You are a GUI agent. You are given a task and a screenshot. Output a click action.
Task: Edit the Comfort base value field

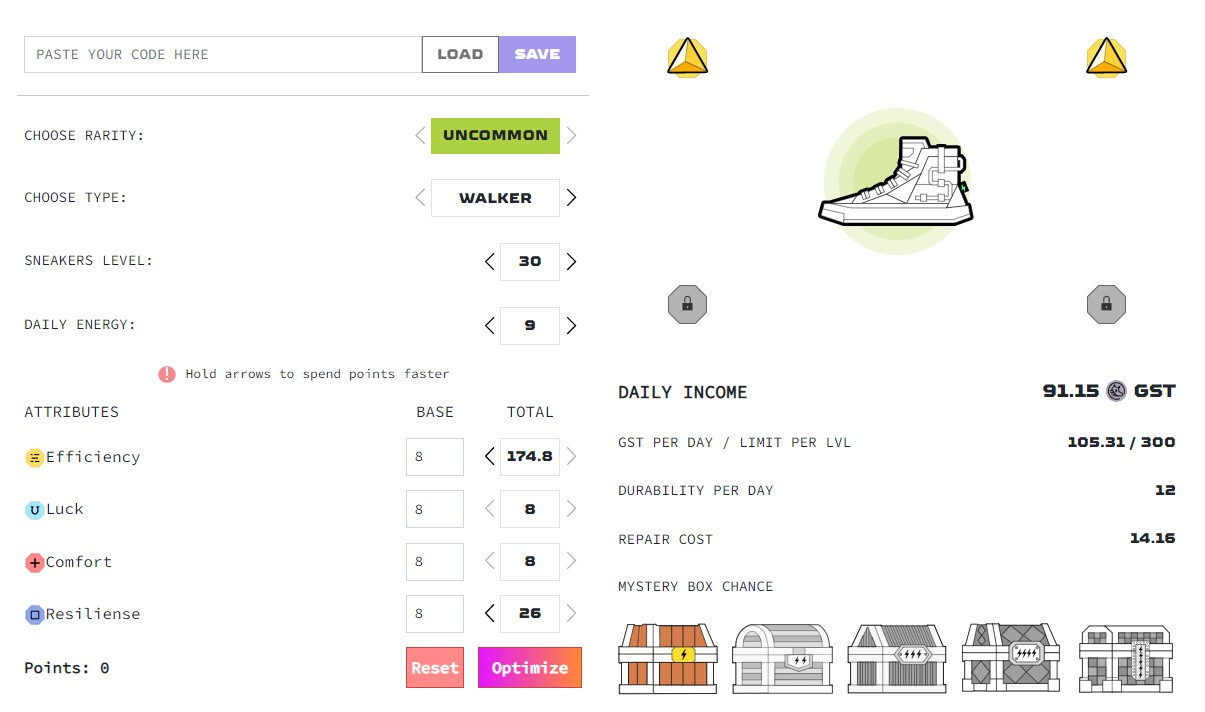(435, 562)
